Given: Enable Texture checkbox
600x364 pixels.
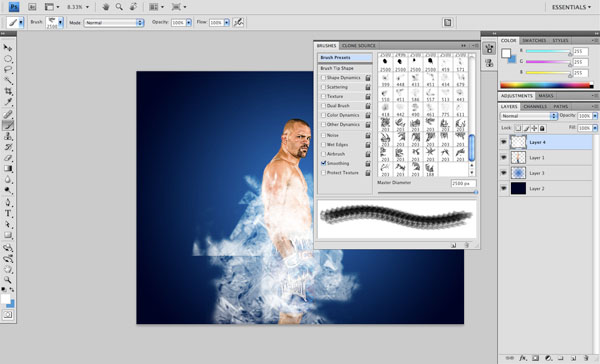Looking at the screenshot, I should click(323, 96).
